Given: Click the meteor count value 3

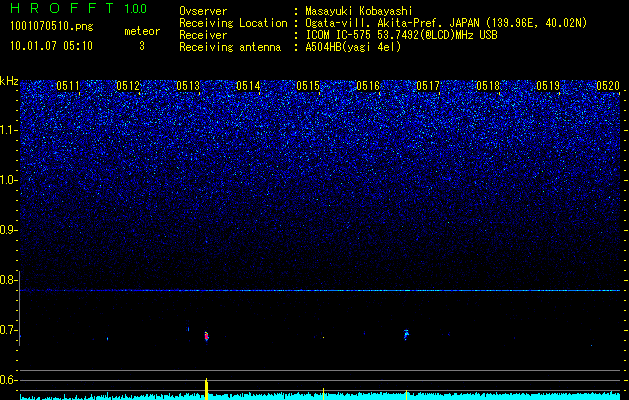Looking at the screenshot, I should click(x=142, y=46).
